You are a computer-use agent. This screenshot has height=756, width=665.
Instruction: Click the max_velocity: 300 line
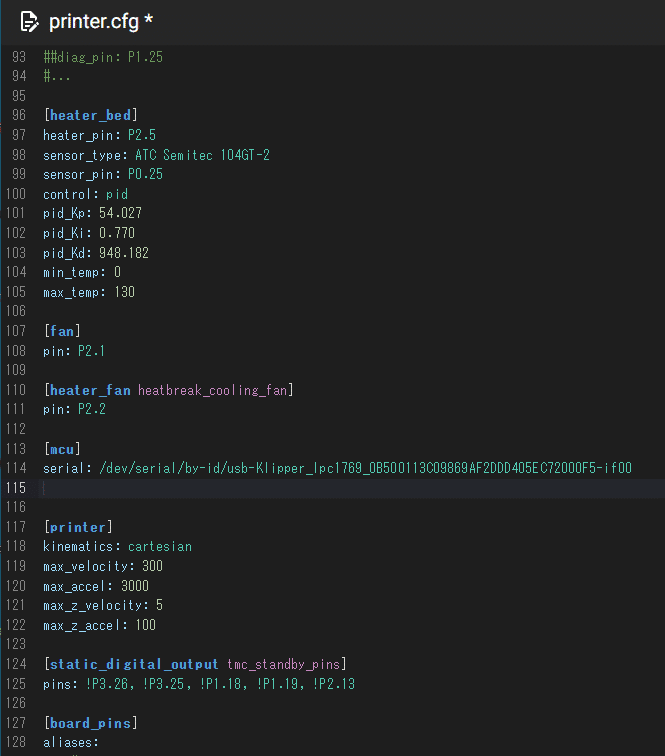[103, 566]
